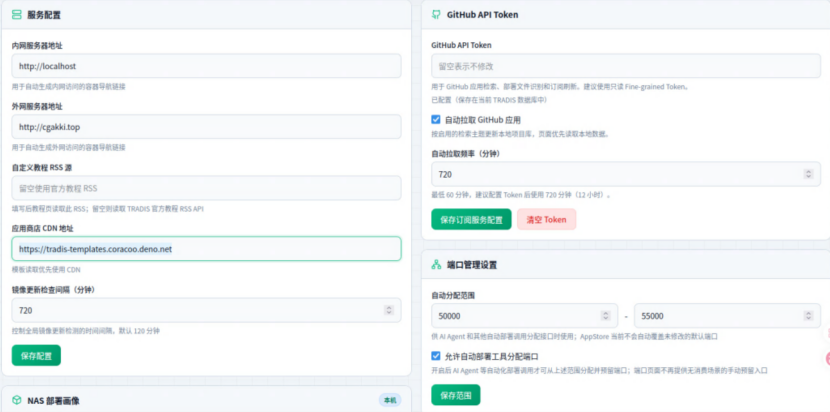Click the GitHub API Token header icon

pyautogui.click(x=436, y=15)
